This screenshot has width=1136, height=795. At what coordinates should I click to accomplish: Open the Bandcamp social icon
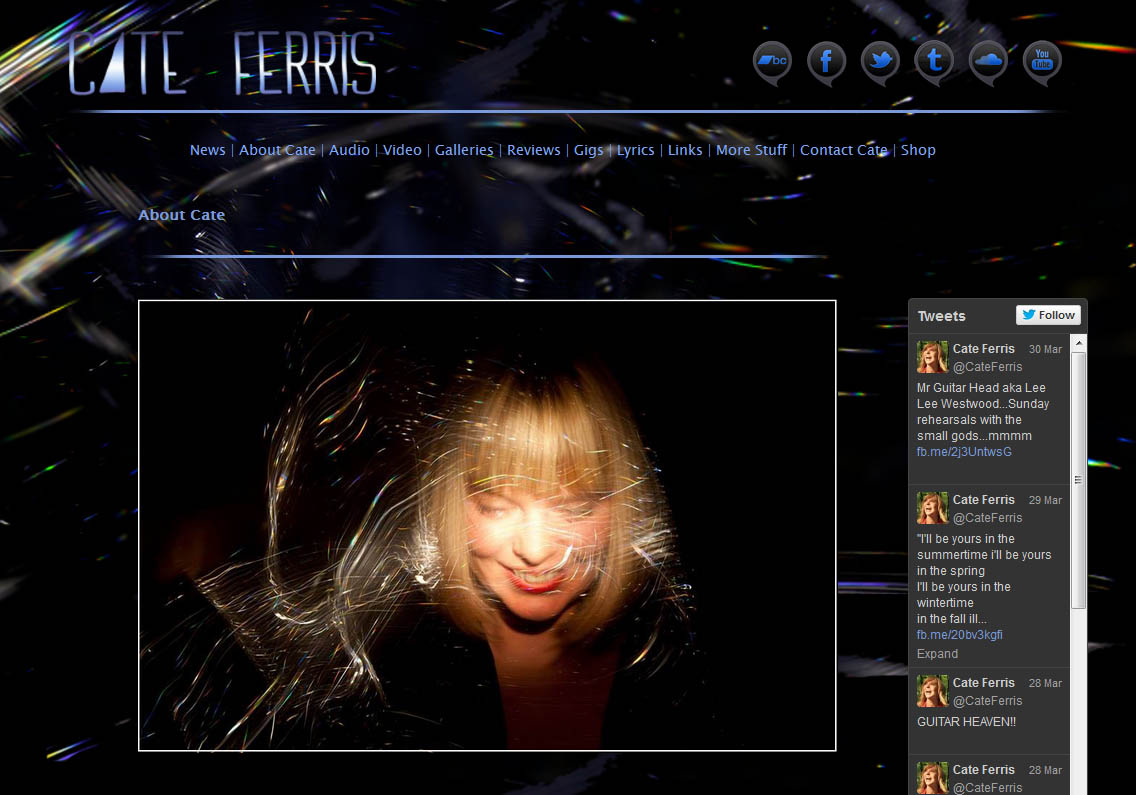(x=772, y=62)
